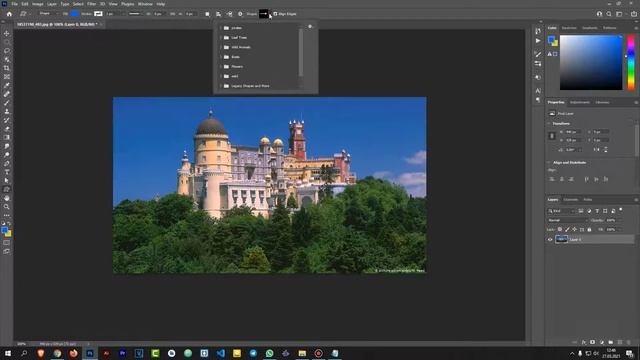Screen dimensions: 640x360
Task: Select the Gradient tool
Action: click(7, 137)
